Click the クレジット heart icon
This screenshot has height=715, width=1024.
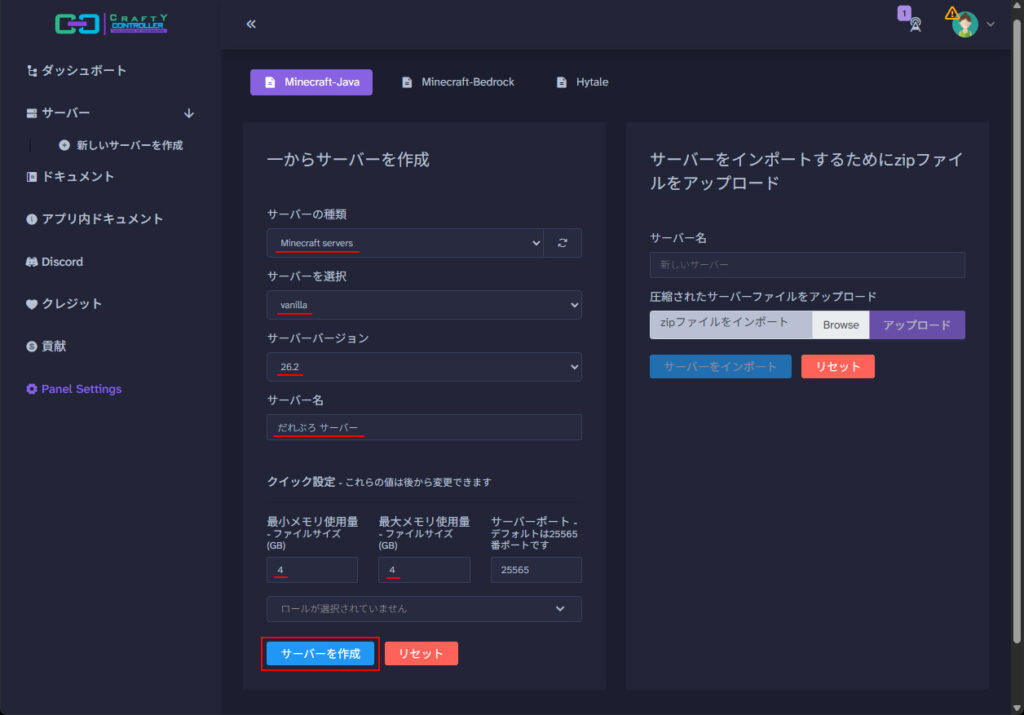coord(31,304)
